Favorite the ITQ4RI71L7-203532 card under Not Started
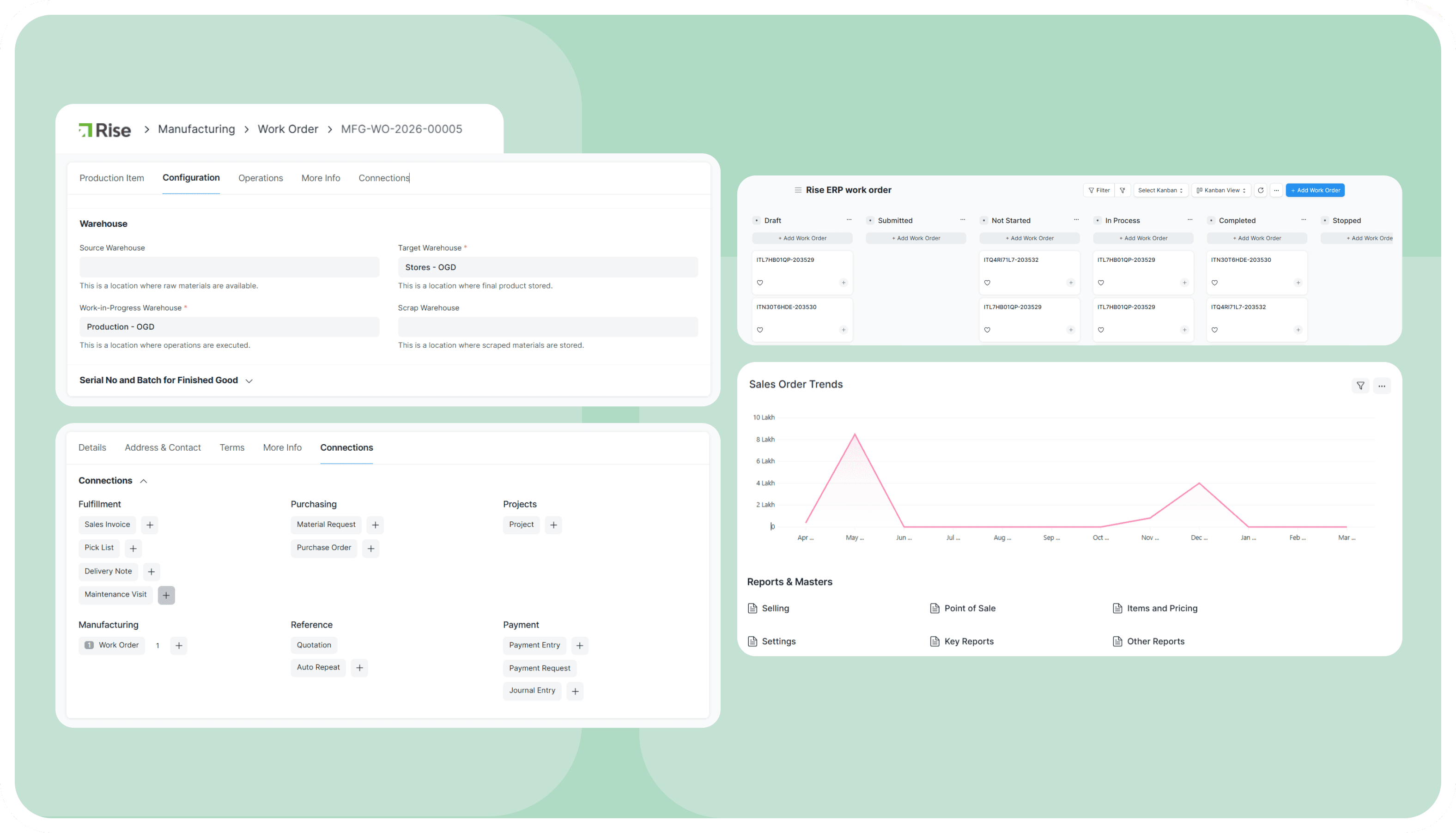This screenshot has width=1456, height=833. [987, 282]
